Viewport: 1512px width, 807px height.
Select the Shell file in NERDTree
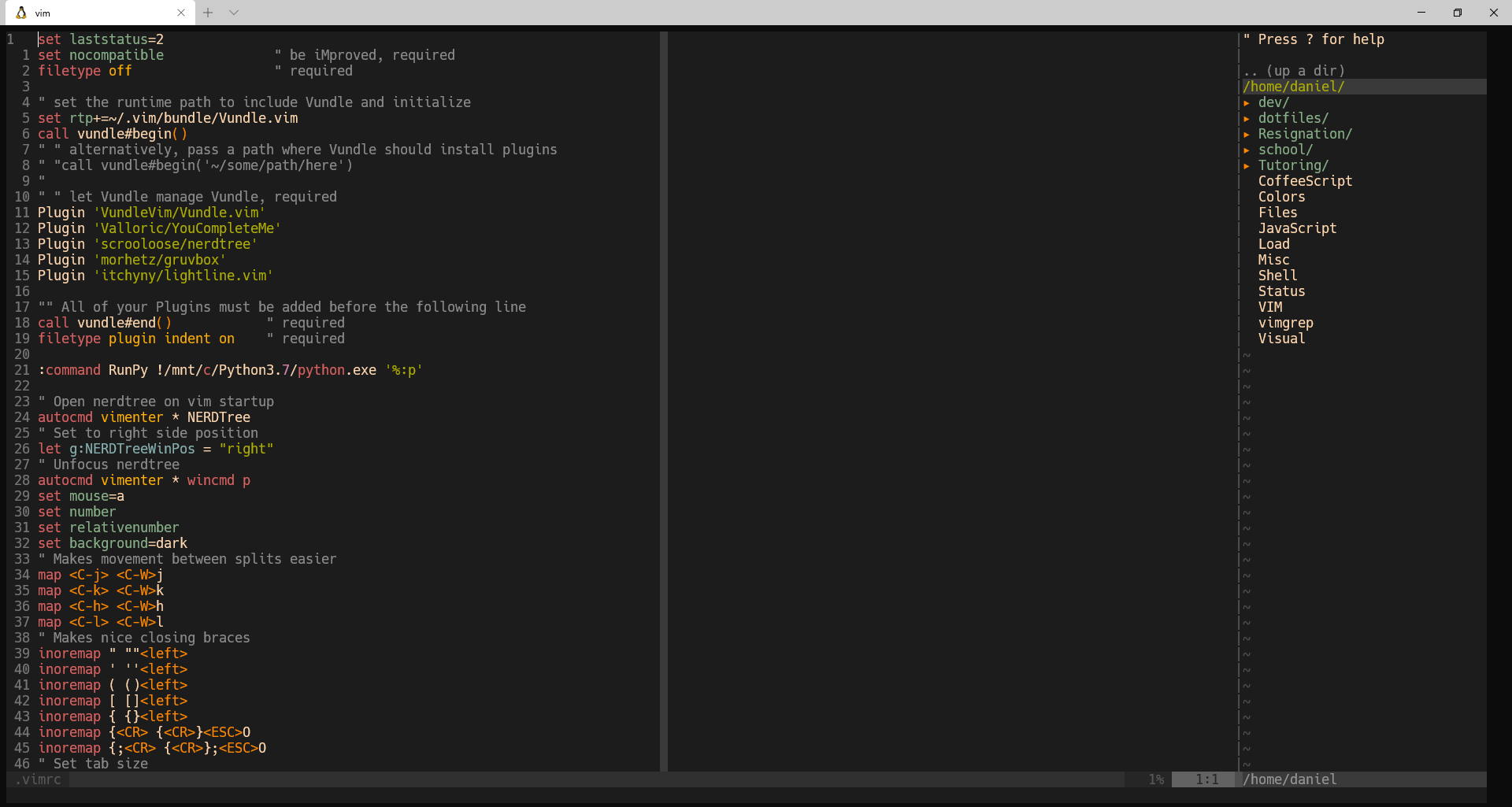coord(1277,276)
